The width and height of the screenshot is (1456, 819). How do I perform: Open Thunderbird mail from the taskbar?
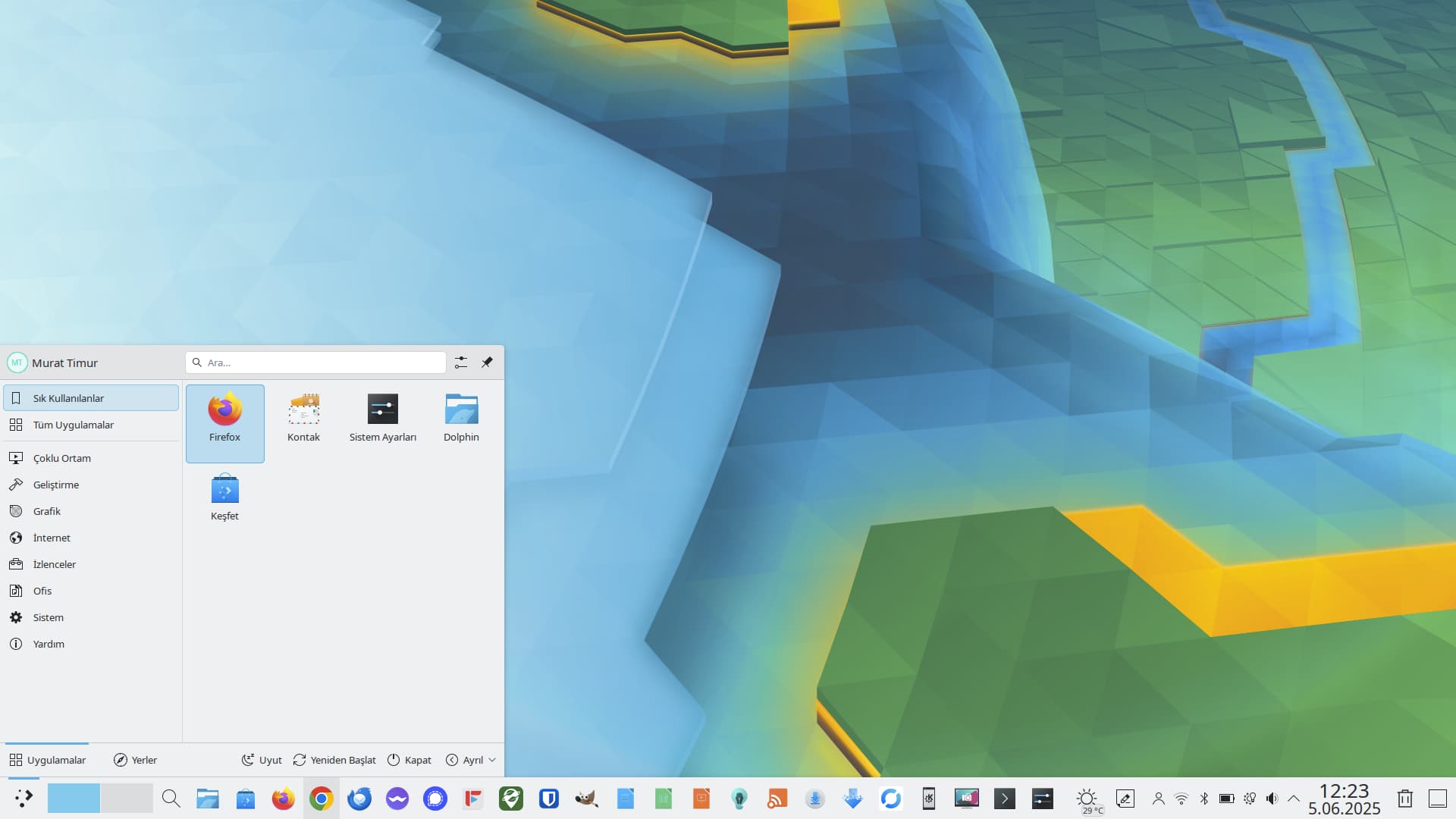pyautogui.click(x=359, y=799)
